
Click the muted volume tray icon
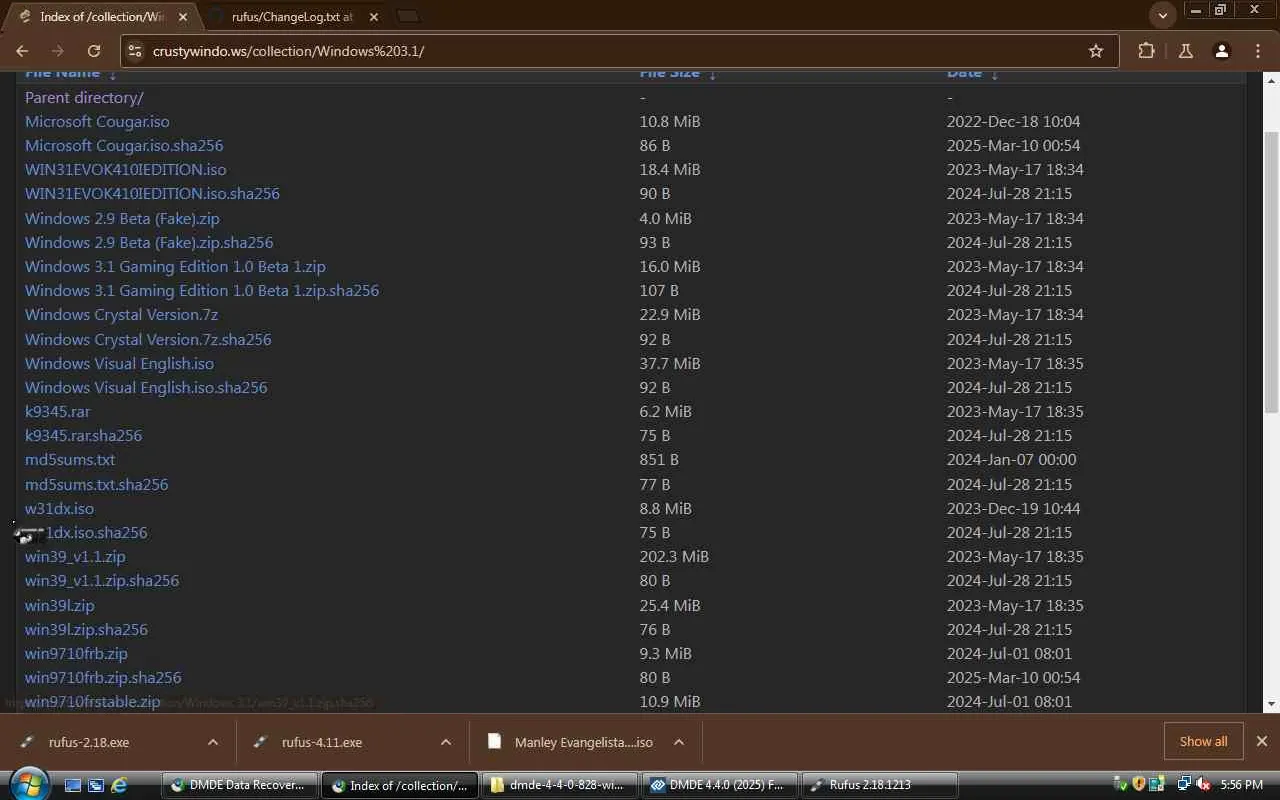[x=1202, y=785]
